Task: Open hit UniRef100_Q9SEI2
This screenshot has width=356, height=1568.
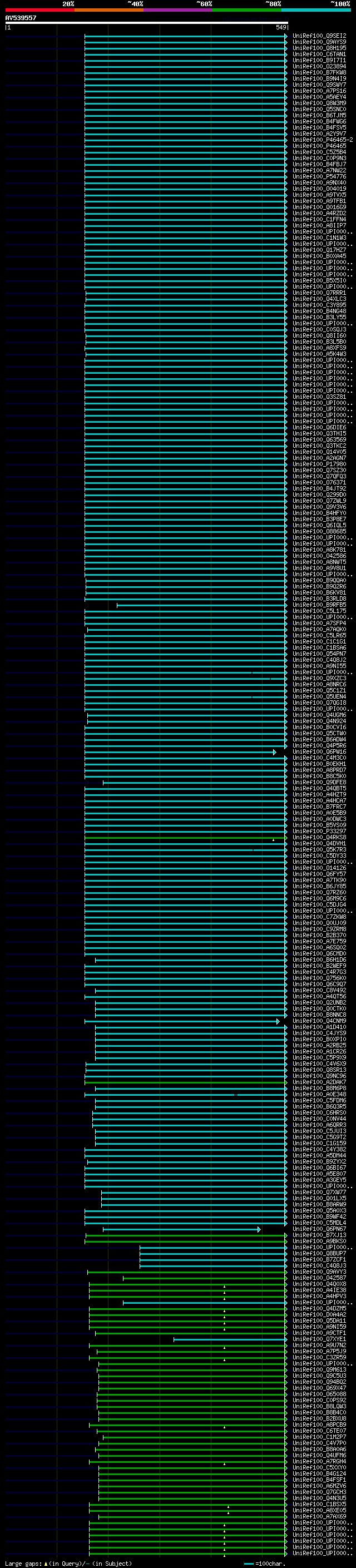Action: pyautogui.click(x=319, y=36)
